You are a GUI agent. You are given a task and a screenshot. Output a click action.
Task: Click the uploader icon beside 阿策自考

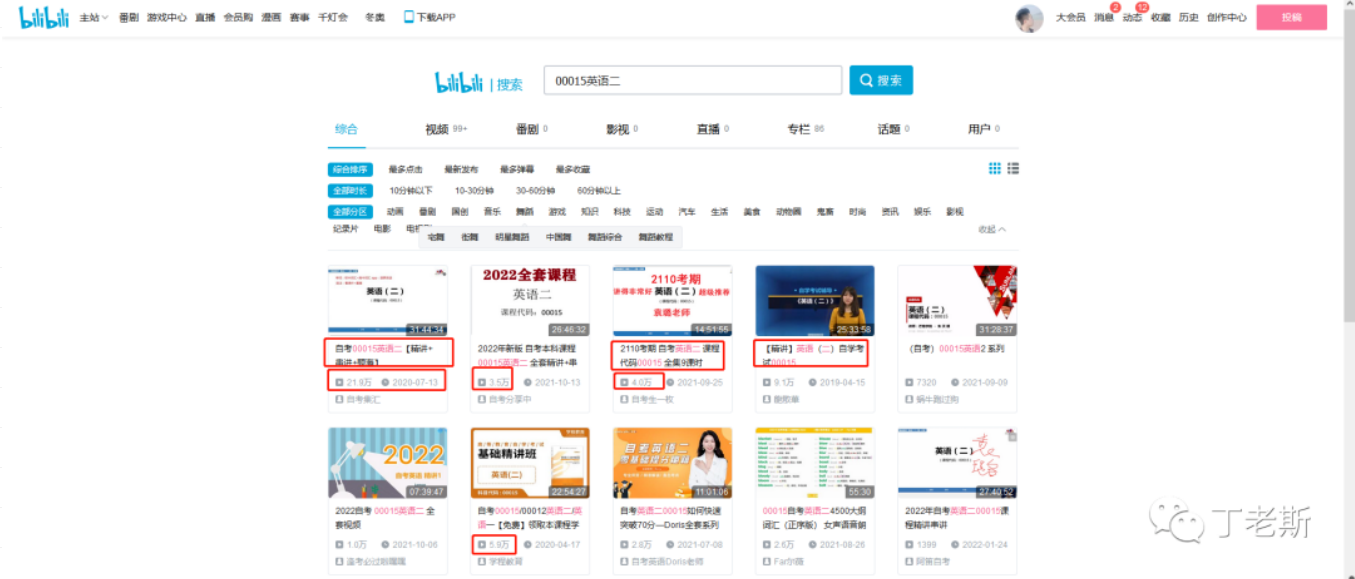coord(909,562)
